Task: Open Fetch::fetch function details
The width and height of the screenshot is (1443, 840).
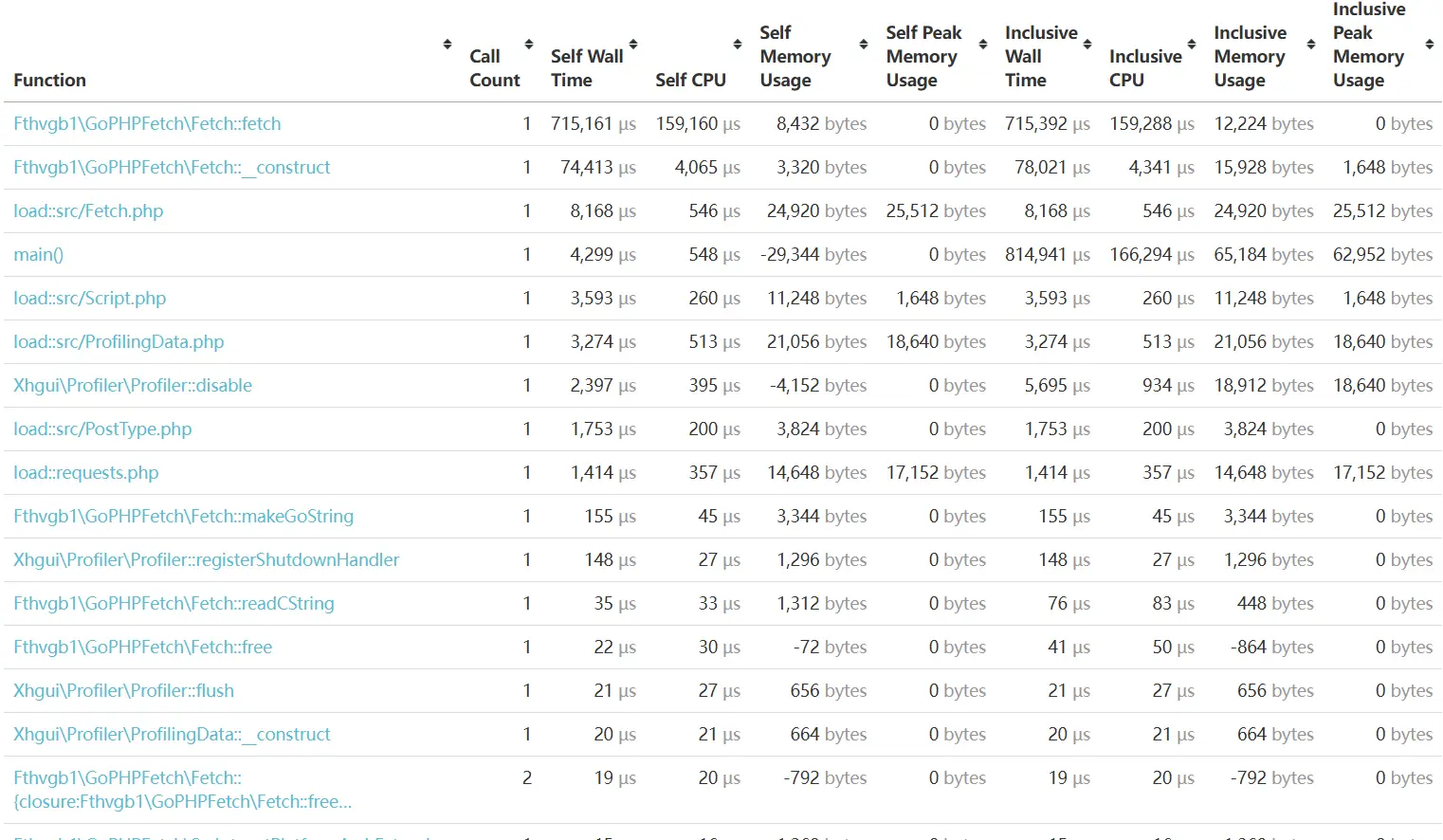Action: (147, 124)
